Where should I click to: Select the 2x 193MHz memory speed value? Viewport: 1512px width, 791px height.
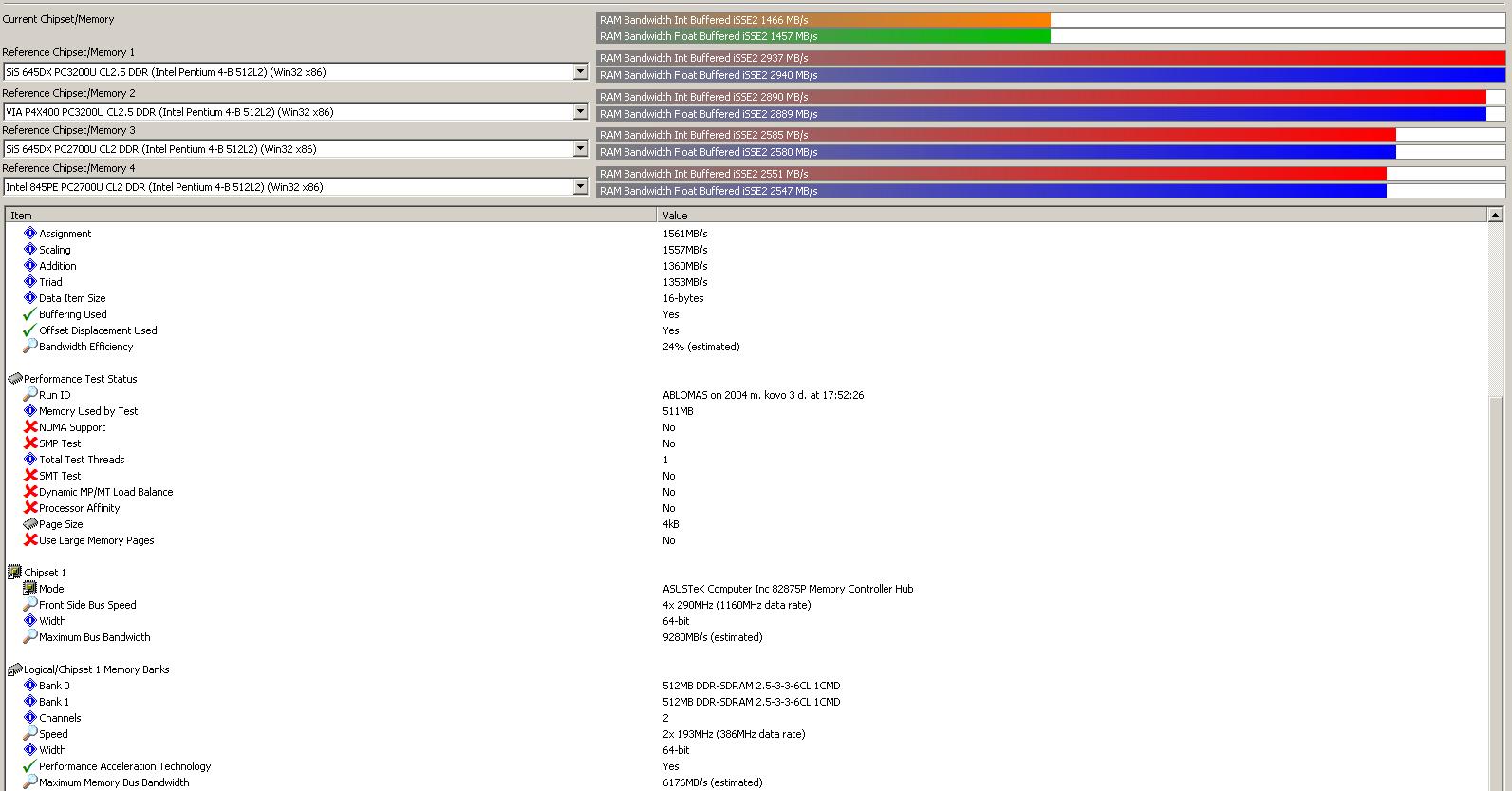point(734,734)
